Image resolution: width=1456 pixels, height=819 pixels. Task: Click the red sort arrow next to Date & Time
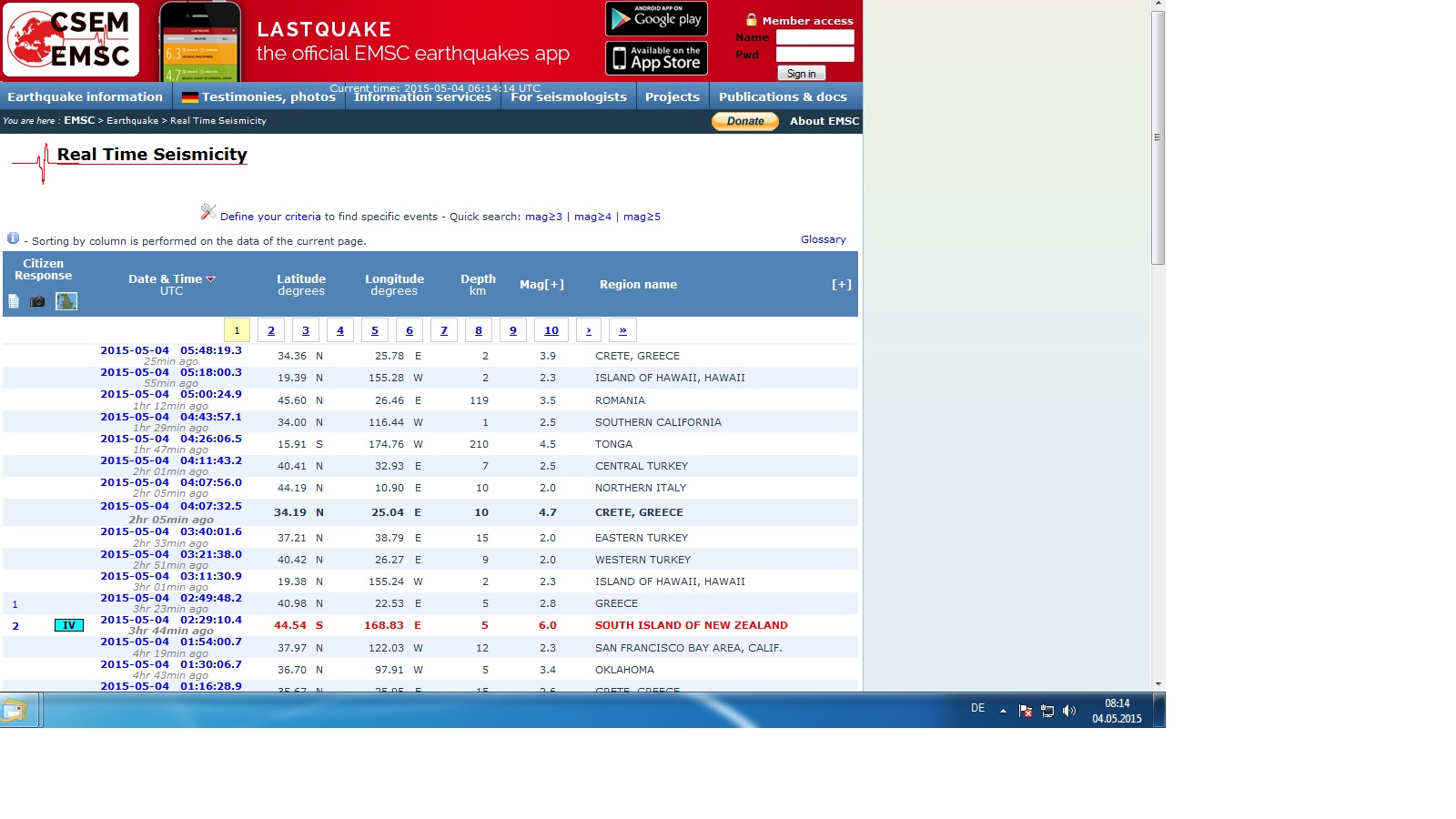point(211,279)
